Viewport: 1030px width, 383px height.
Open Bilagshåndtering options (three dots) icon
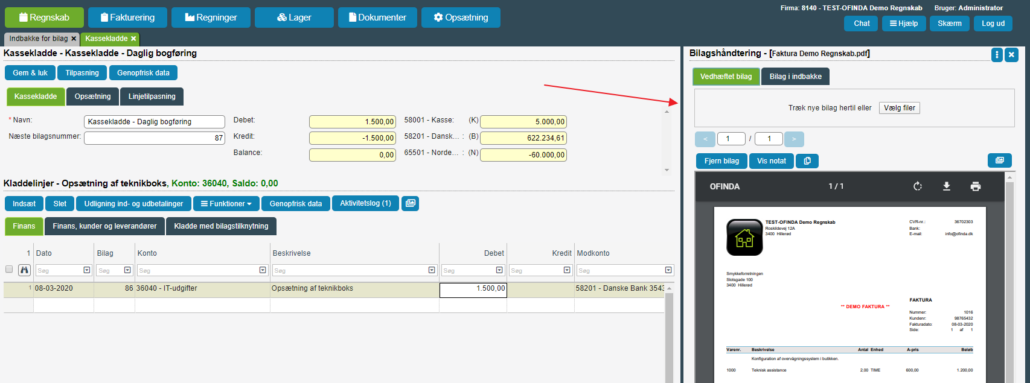[x=997, y=56]
